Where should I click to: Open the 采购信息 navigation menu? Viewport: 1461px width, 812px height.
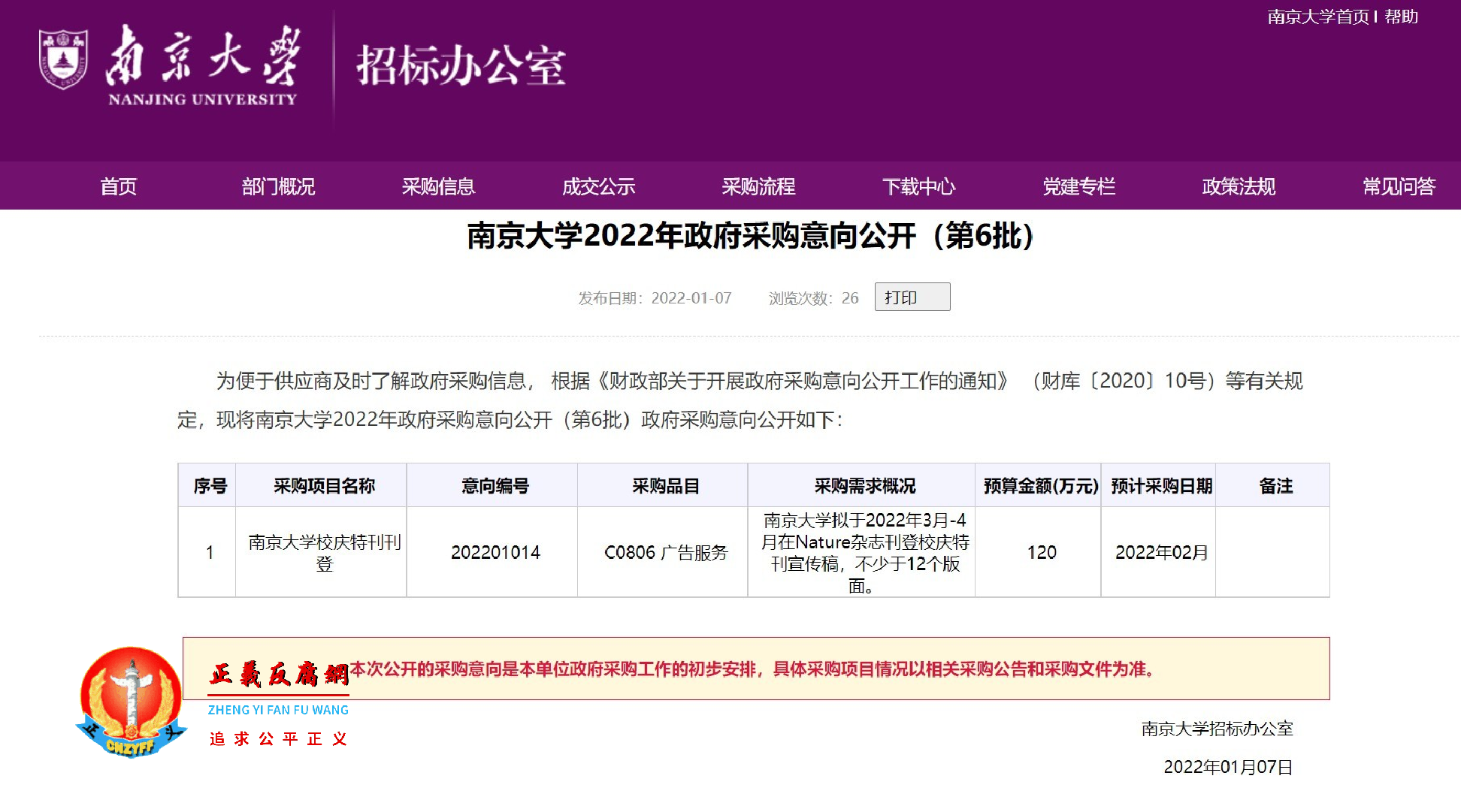(439, 186)
